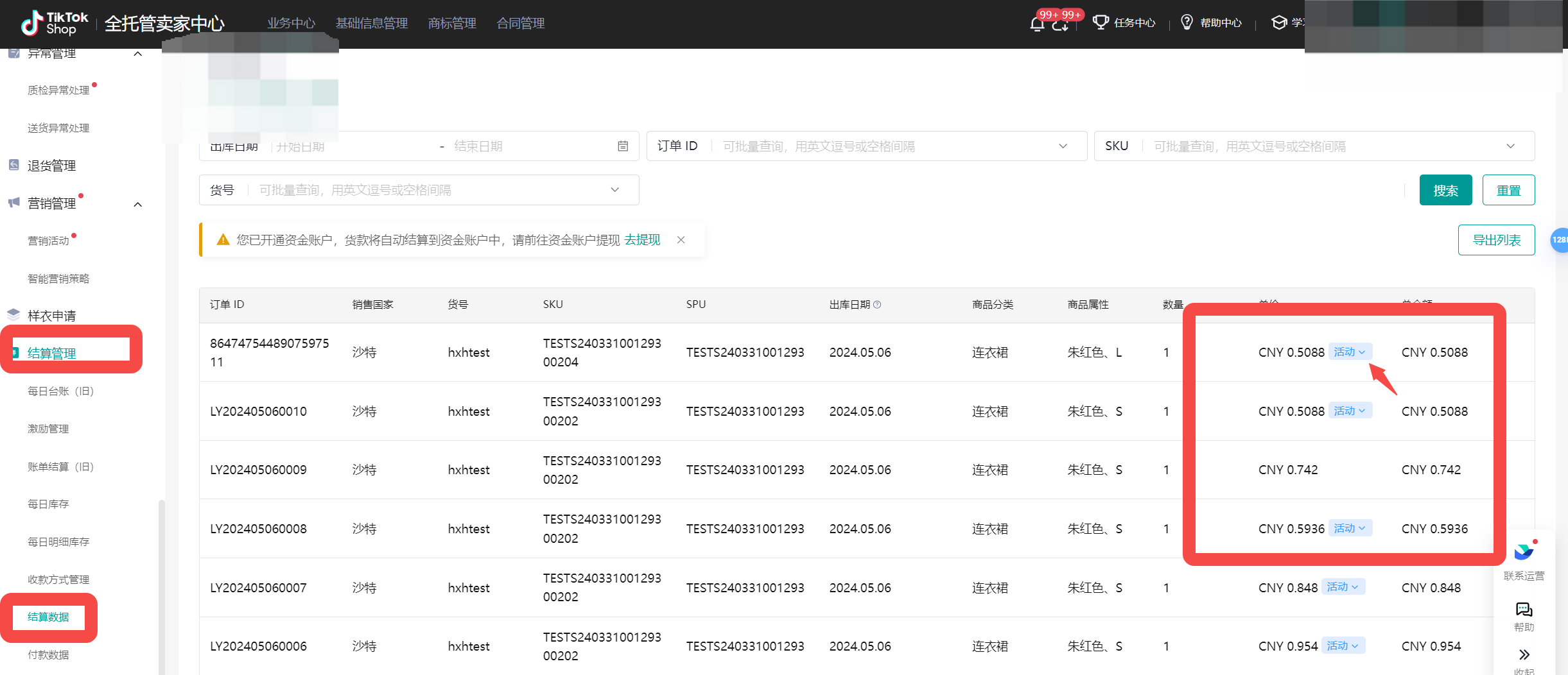
Task: Expand the 货号 query dropdown
Action: pyautogui.click(x=614, y=190)
